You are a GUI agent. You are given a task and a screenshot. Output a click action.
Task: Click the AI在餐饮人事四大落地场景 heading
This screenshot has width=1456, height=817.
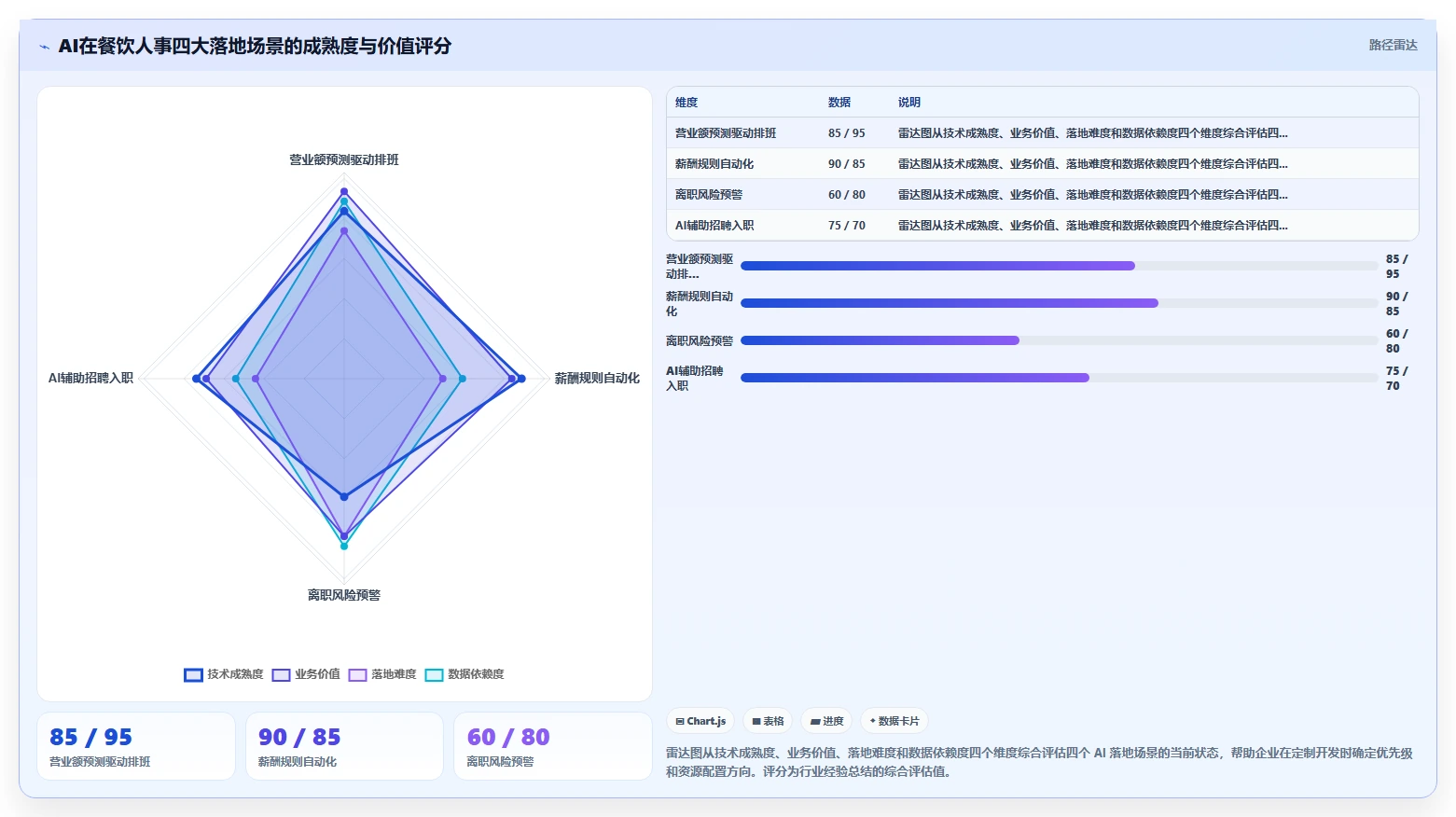point(255,46)
